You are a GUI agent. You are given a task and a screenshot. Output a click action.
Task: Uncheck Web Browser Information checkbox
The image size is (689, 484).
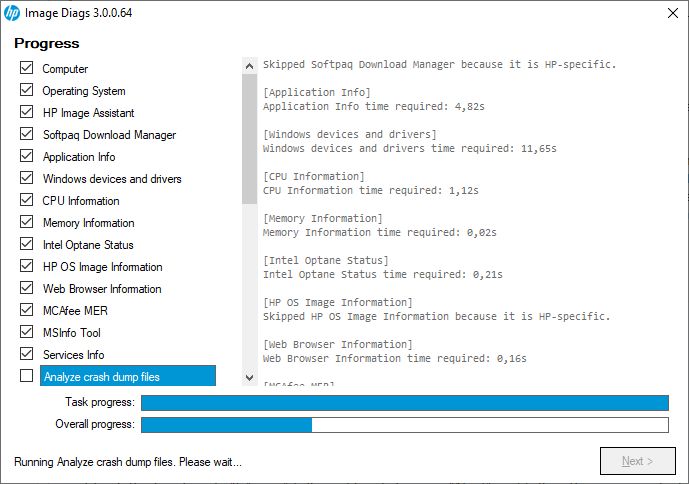click(26, 287)
